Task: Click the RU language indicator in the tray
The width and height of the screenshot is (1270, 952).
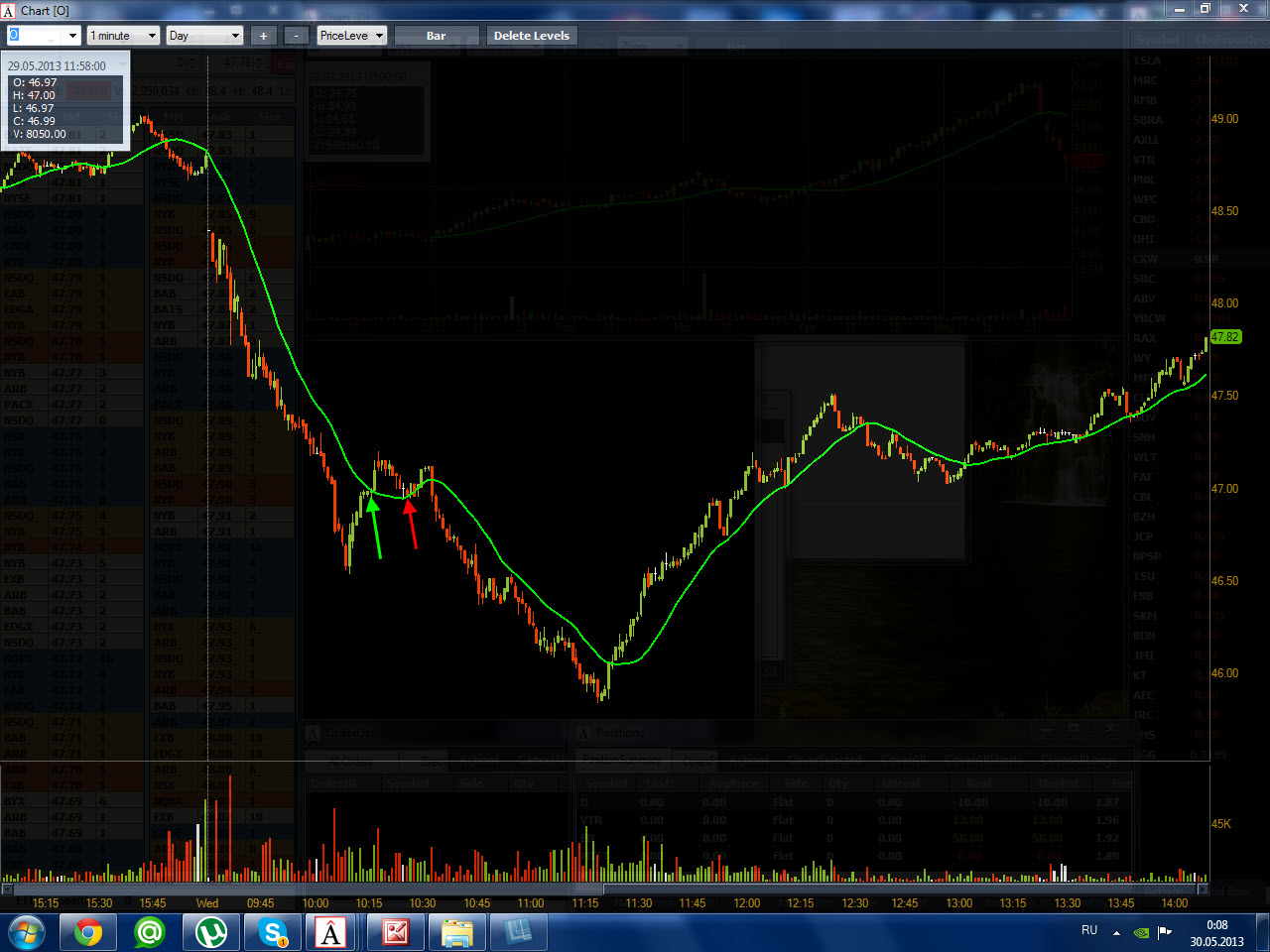Action: (1089, 930)
